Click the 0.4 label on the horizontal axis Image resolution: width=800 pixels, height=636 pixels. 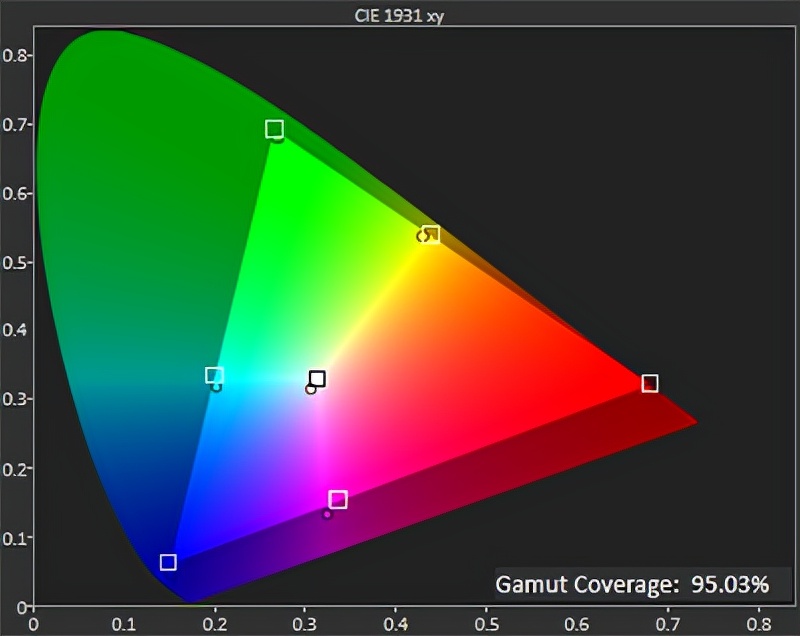click(x=395, y=624)
